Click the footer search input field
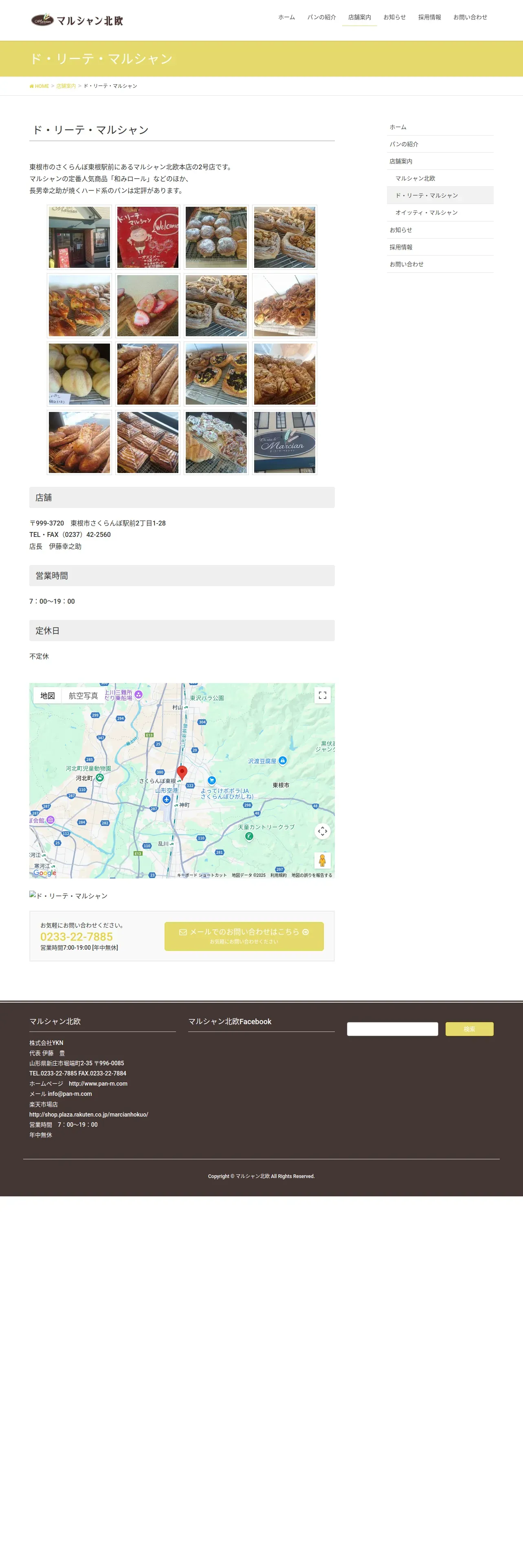 393,1029
